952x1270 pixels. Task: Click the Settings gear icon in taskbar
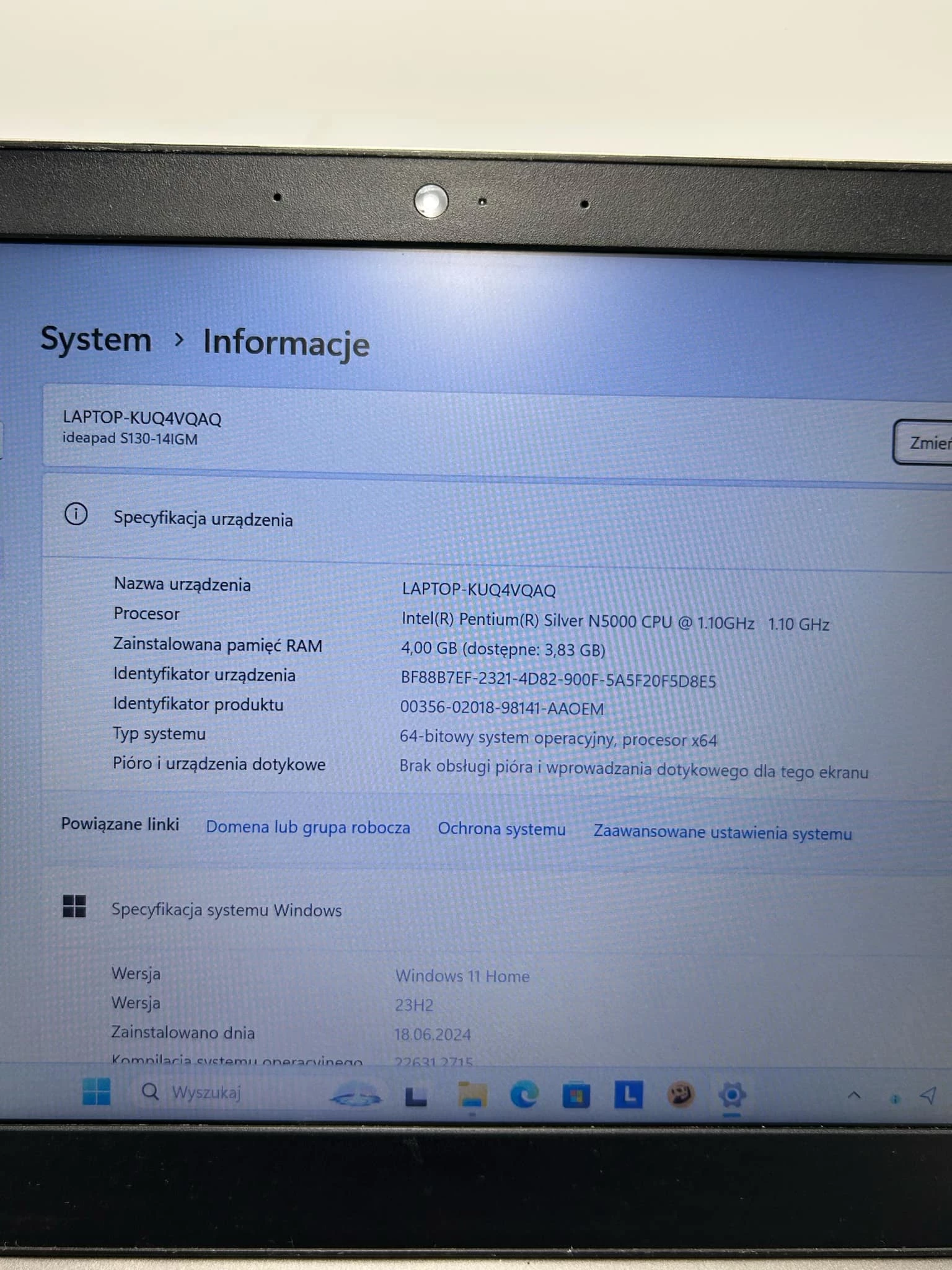coord(731,1096)
